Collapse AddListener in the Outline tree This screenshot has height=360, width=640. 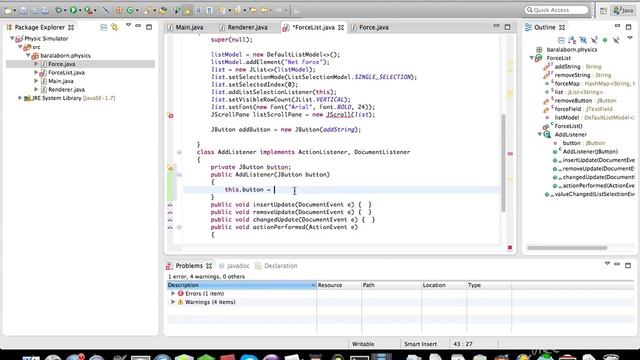pos(540,134)
